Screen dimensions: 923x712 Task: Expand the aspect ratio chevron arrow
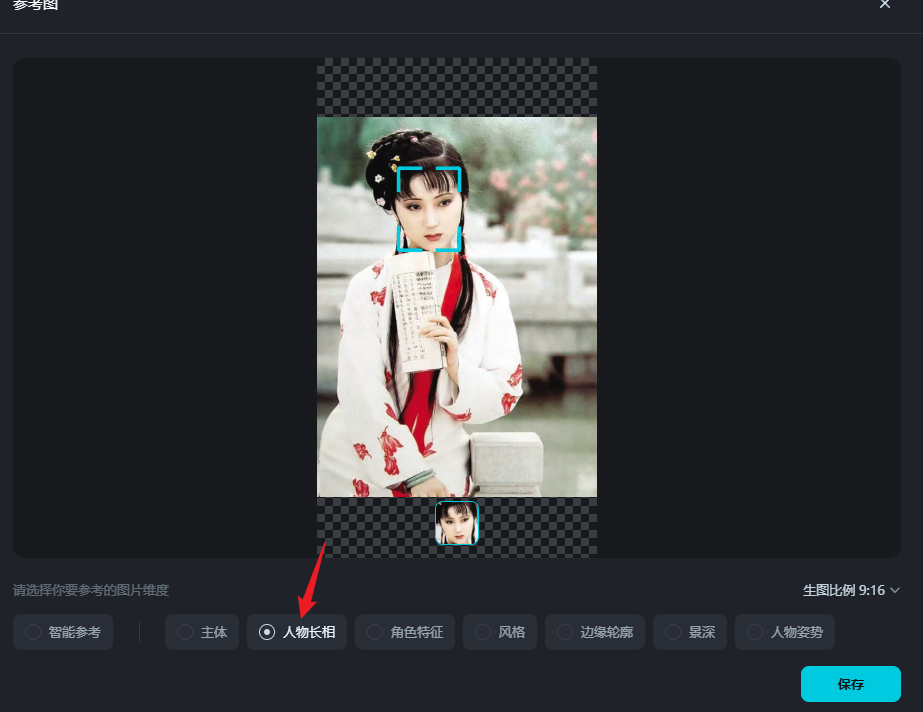(895, 590)
